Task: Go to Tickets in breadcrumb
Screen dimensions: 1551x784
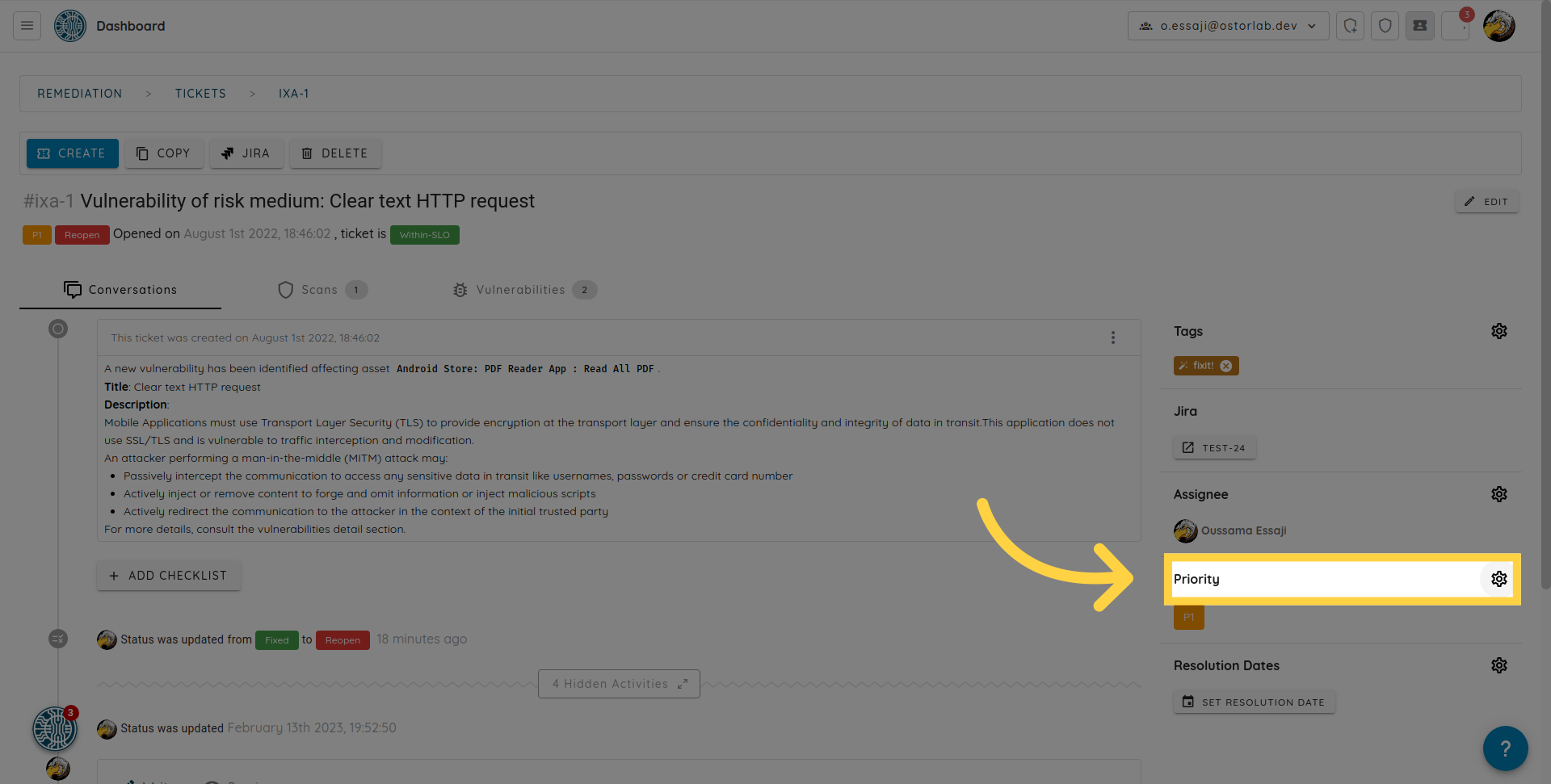Action: [200, 94]
